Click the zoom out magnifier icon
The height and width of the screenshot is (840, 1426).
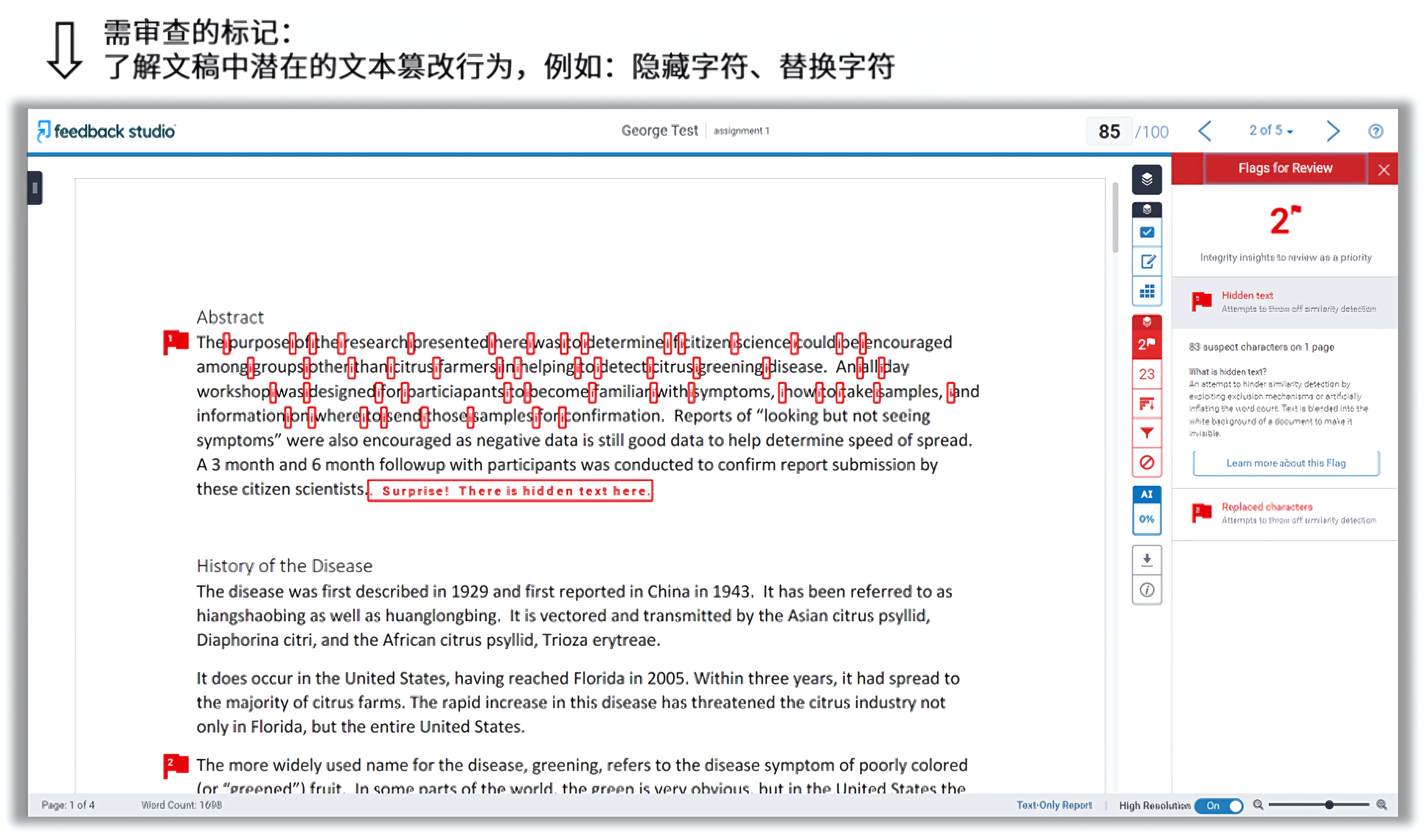pyautogui.click(x=1258, y=804)
